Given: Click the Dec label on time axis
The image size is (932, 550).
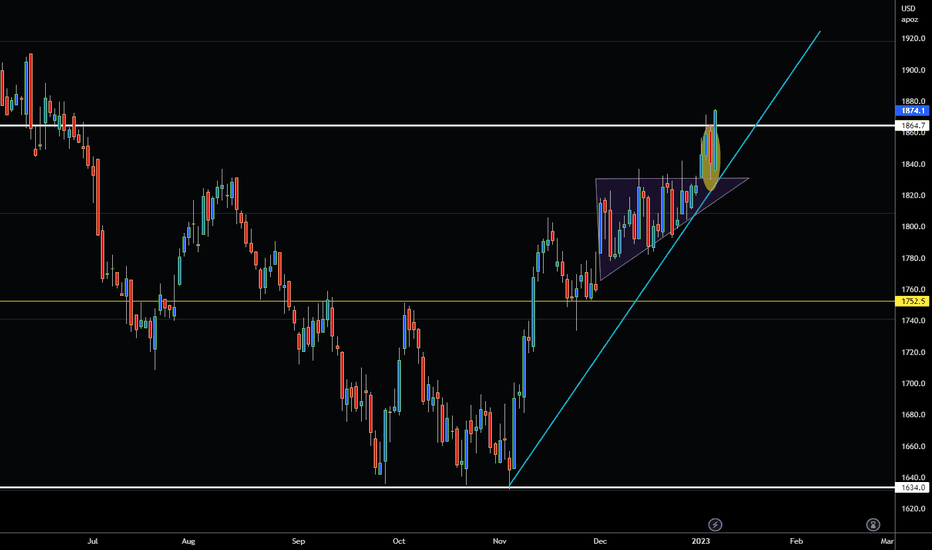Looking at the screenshot, I should 600,541.
